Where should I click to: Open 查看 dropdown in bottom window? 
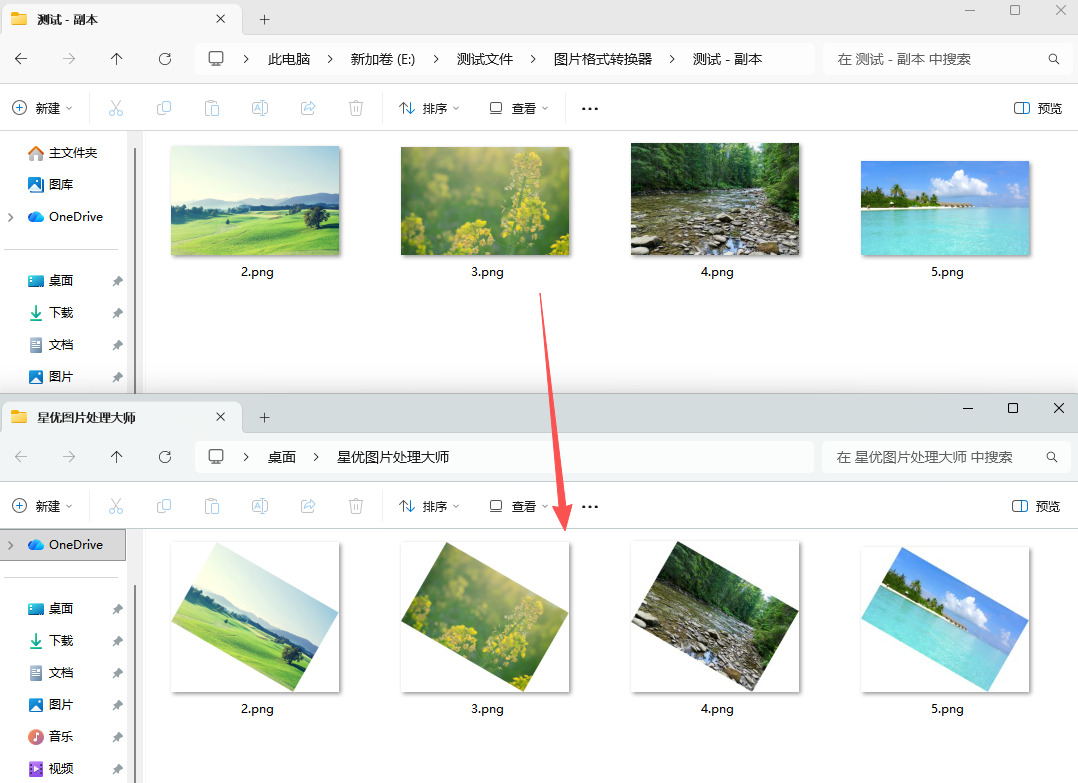(518, 506)
